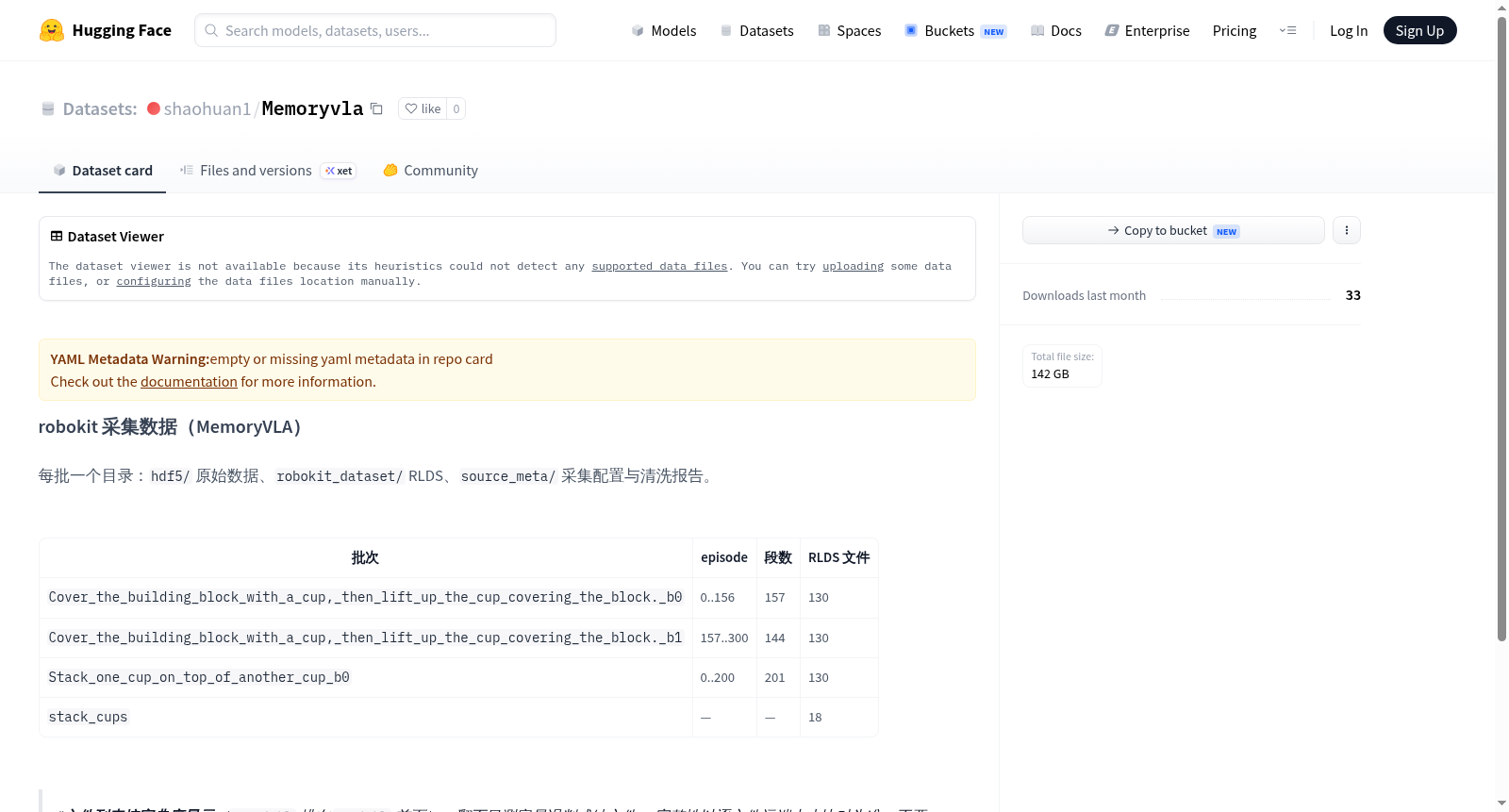Focus the search models input field
This screenshot has height=812, width=1509.
375,30
